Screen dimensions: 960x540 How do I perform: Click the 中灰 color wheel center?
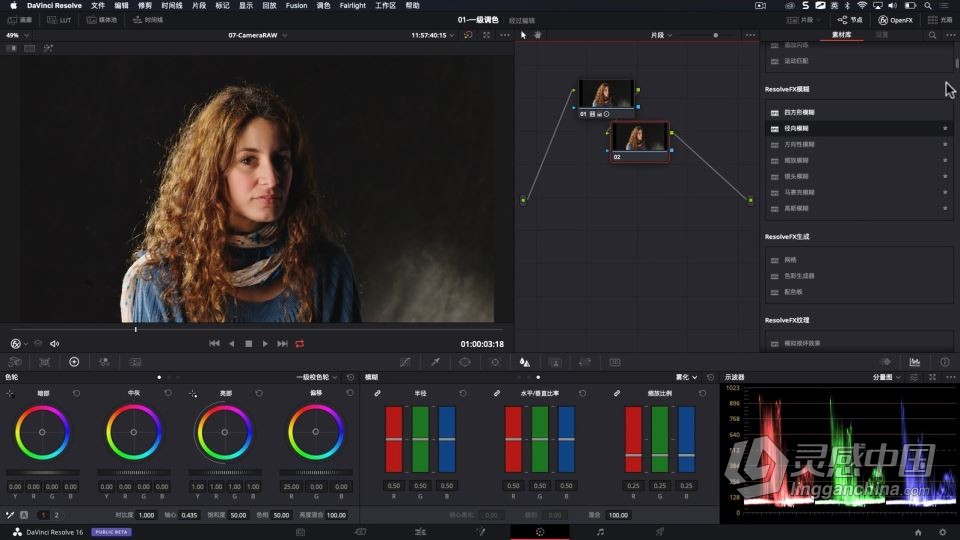pos(133,432)
